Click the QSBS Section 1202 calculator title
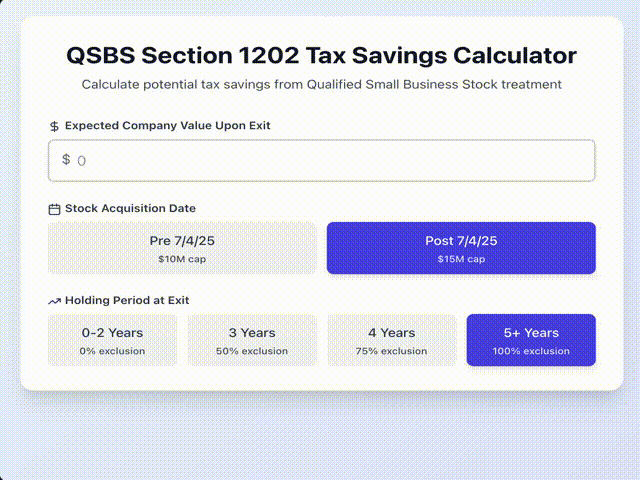The width and height of the screenshot is (640, 480). (321, 55)
